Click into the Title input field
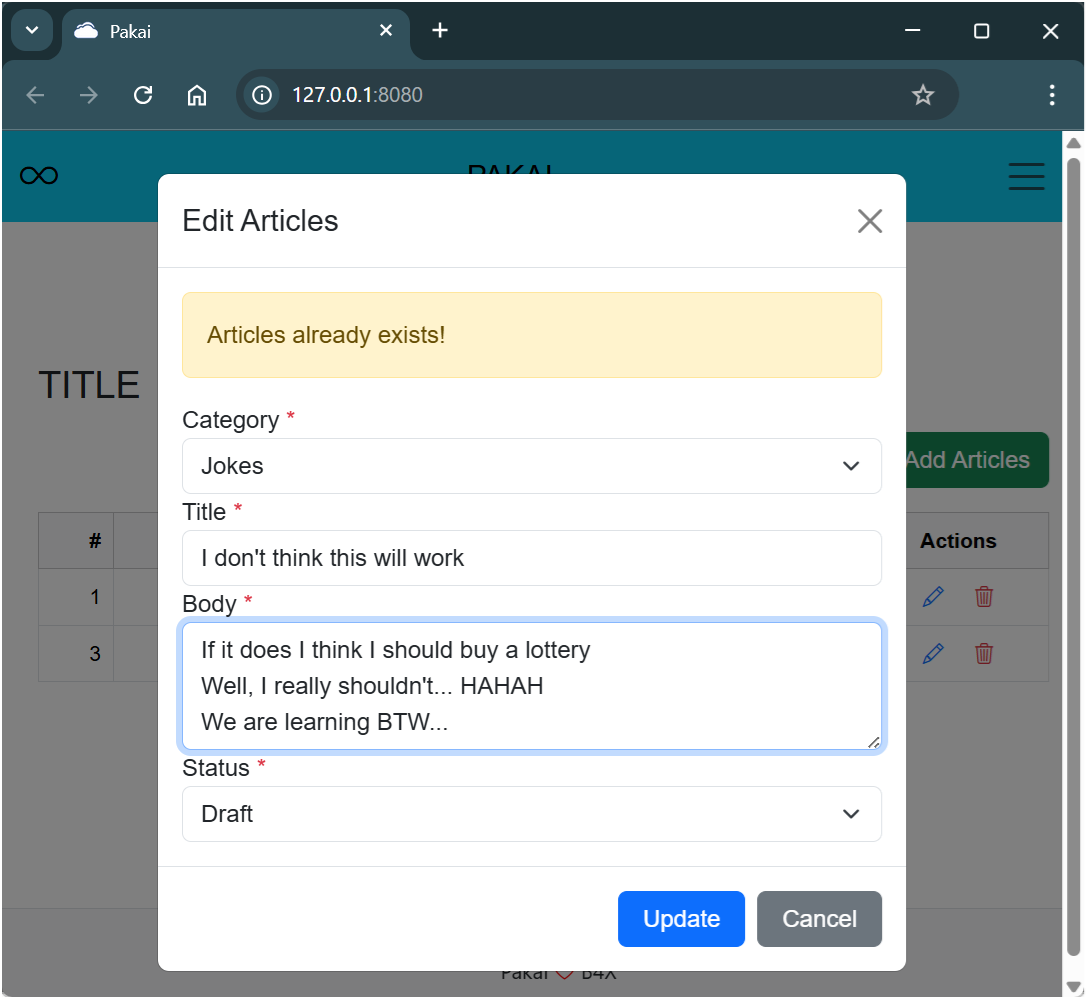This screenshot has height=999, width=1086. pyautogui.click(x=531, y=558)
